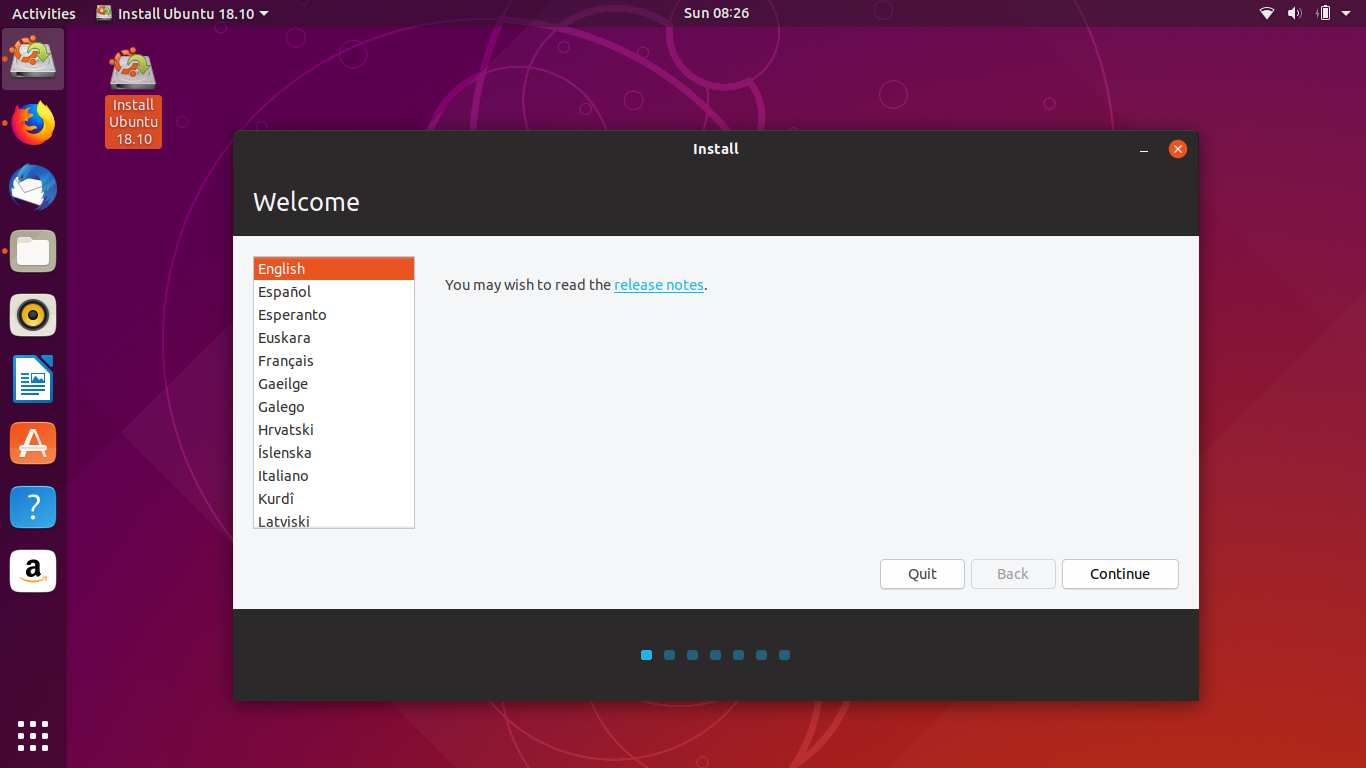This screenshot has width=1366, height=768.
Task: Open Ubuntu Software from the dock
Action: click(x=33, y=443)
